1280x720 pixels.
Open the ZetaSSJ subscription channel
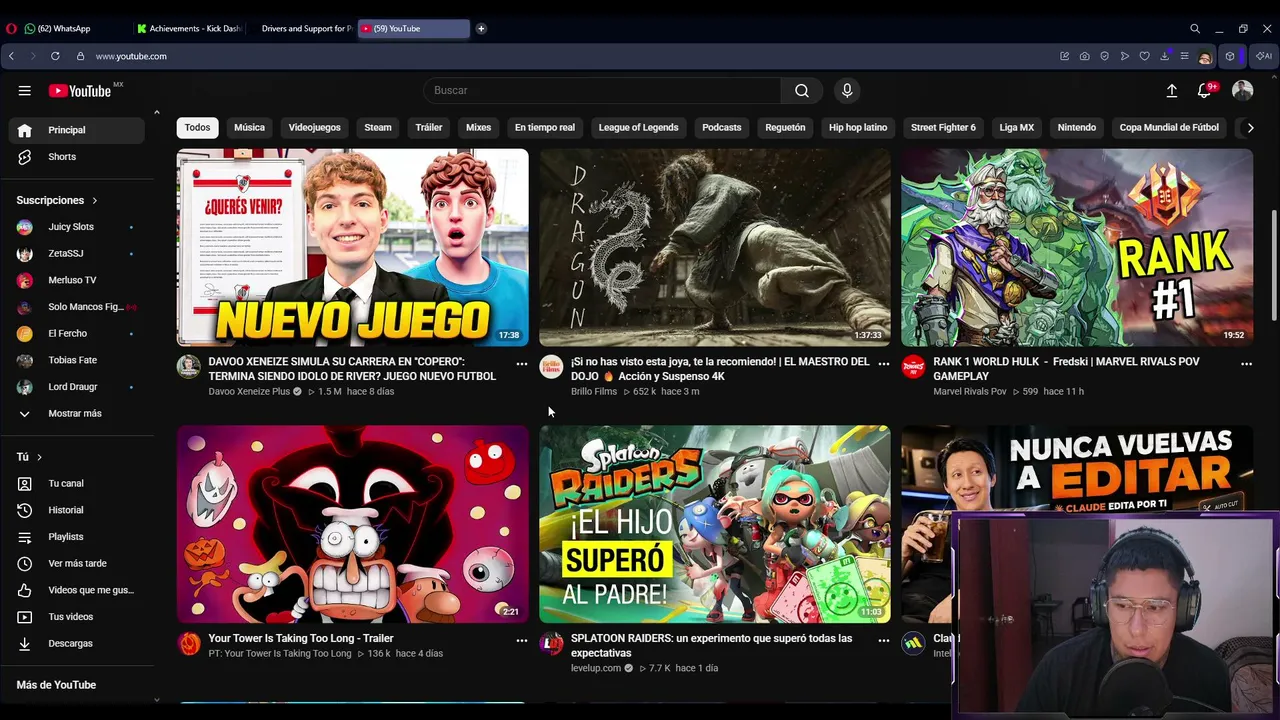click(x=77, y=254)
